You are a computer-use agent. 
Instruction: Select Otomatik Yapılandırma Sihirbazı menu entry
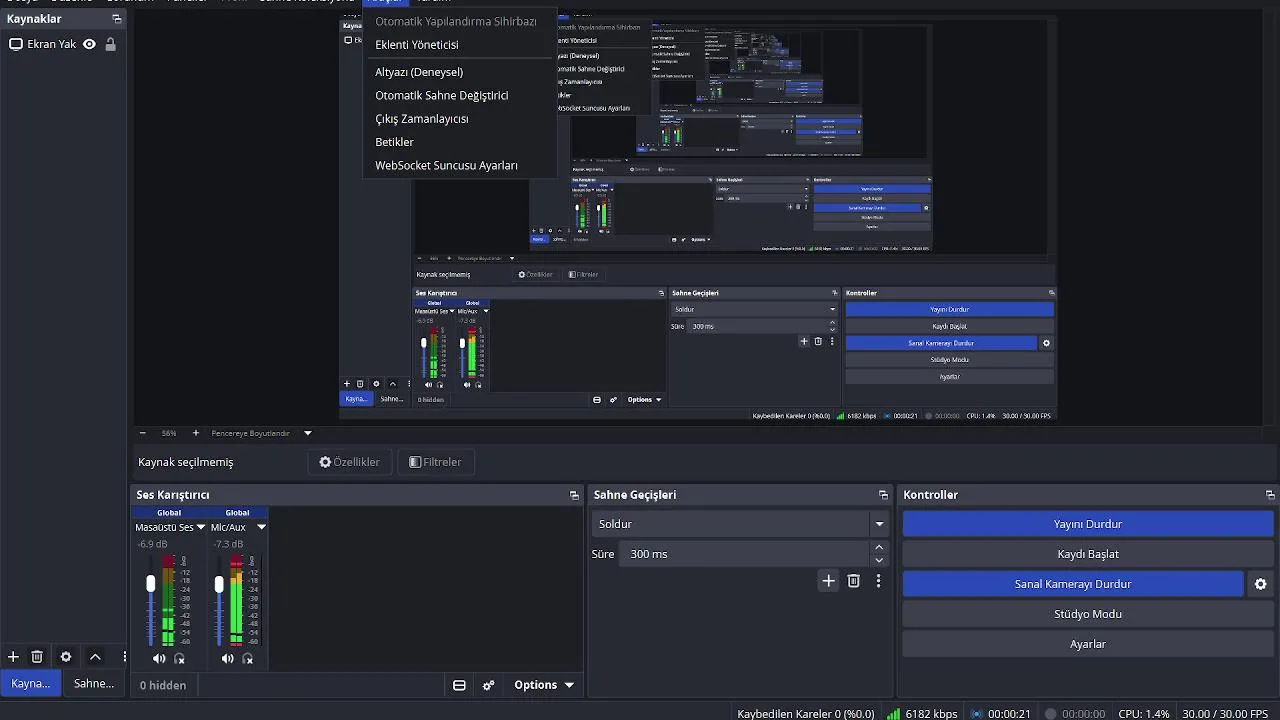(456, 21)
